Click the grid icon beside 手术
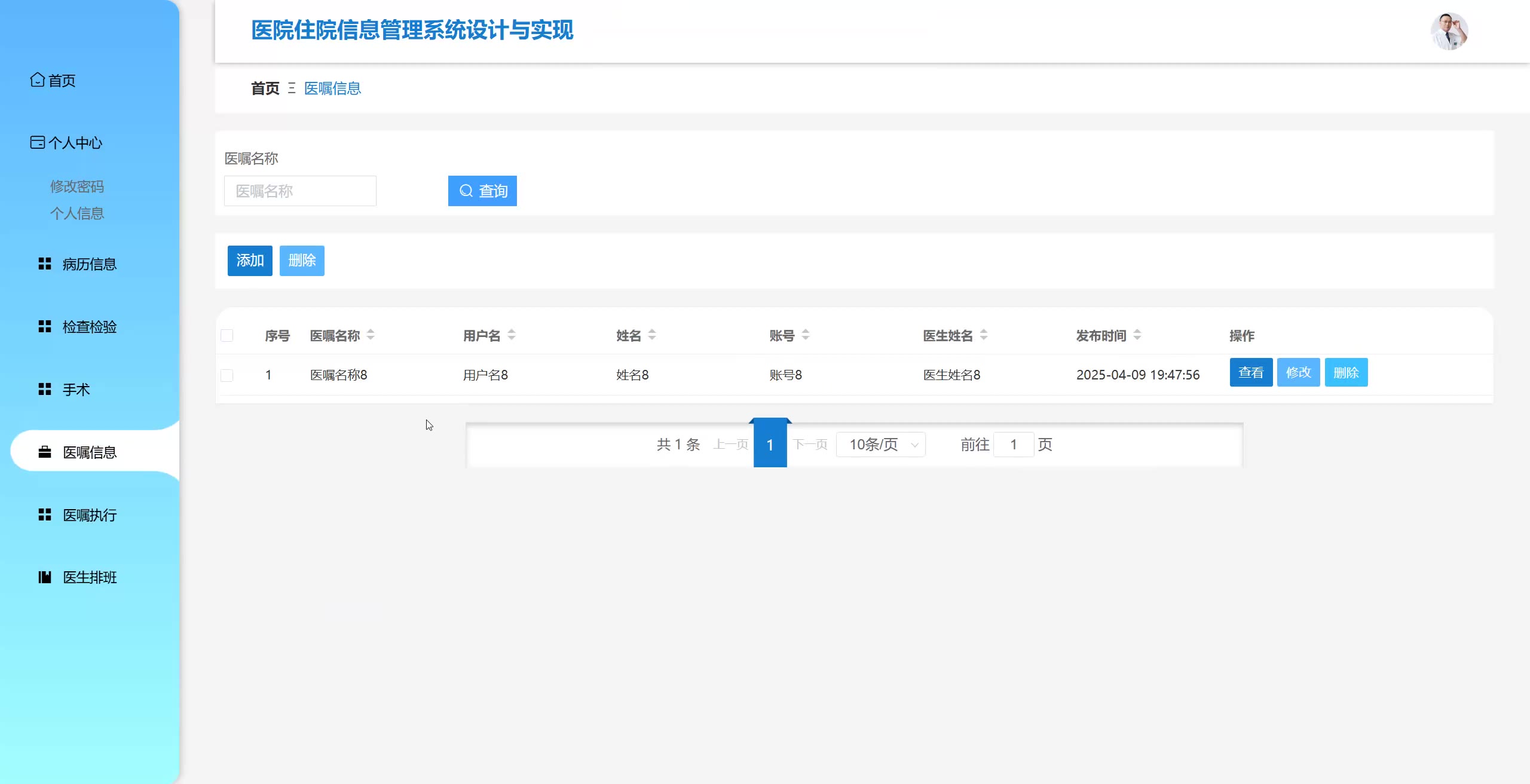Image resolution: width=1530 pixels, height=784 pixels. tap(45, 389)
